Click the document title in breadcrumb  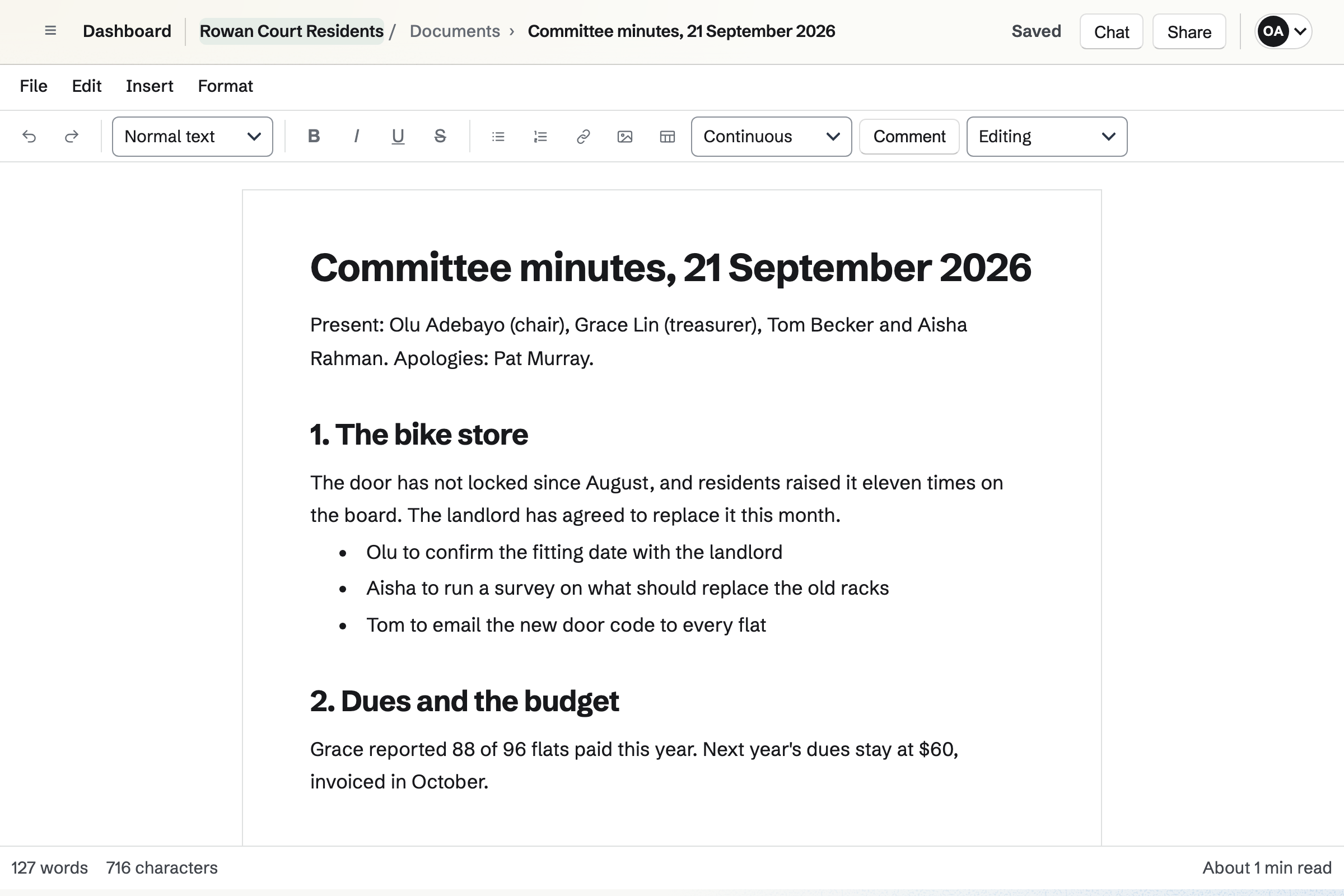[681, 31]
